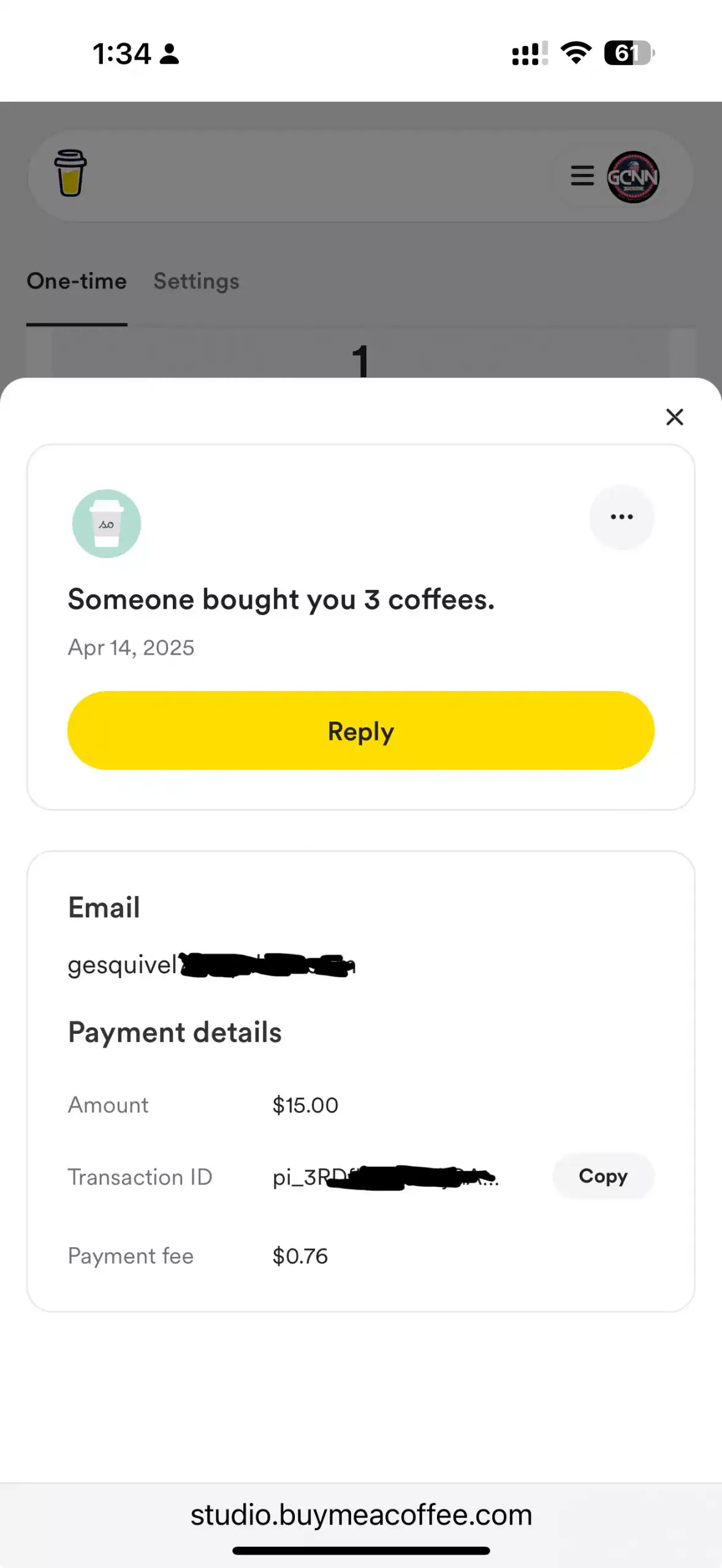Close the coffee details sheet

pyautogui.click(x=674, y=417)
